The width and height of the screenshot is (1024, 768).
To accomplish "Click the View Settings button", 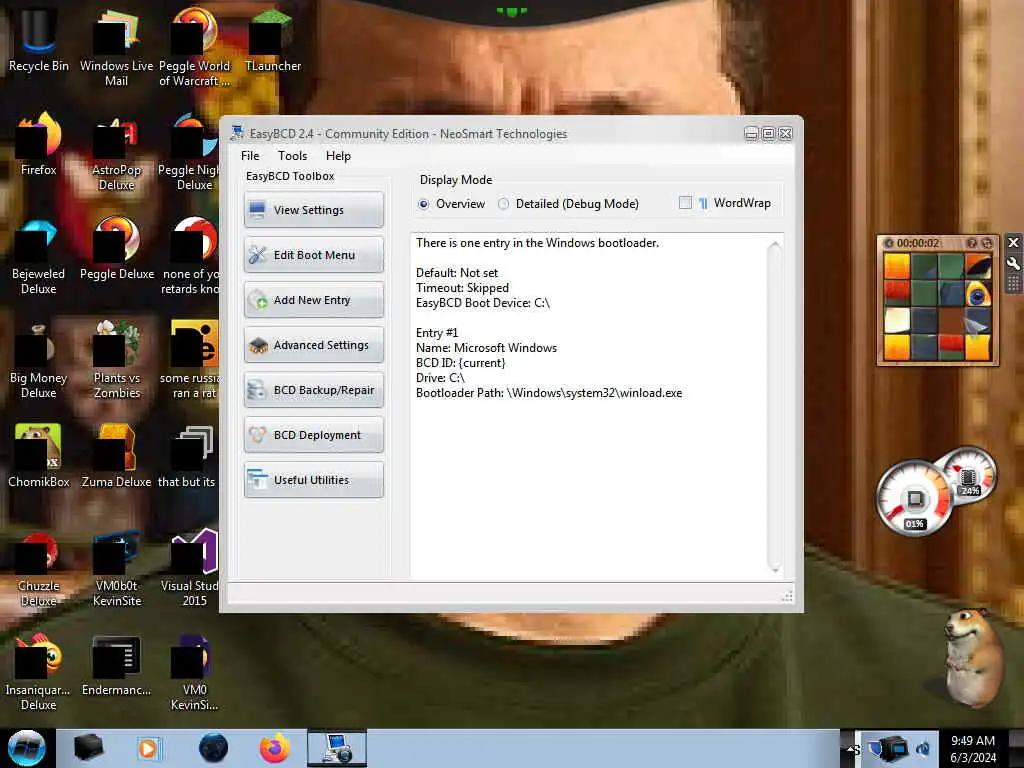I will tap(314, 210).
